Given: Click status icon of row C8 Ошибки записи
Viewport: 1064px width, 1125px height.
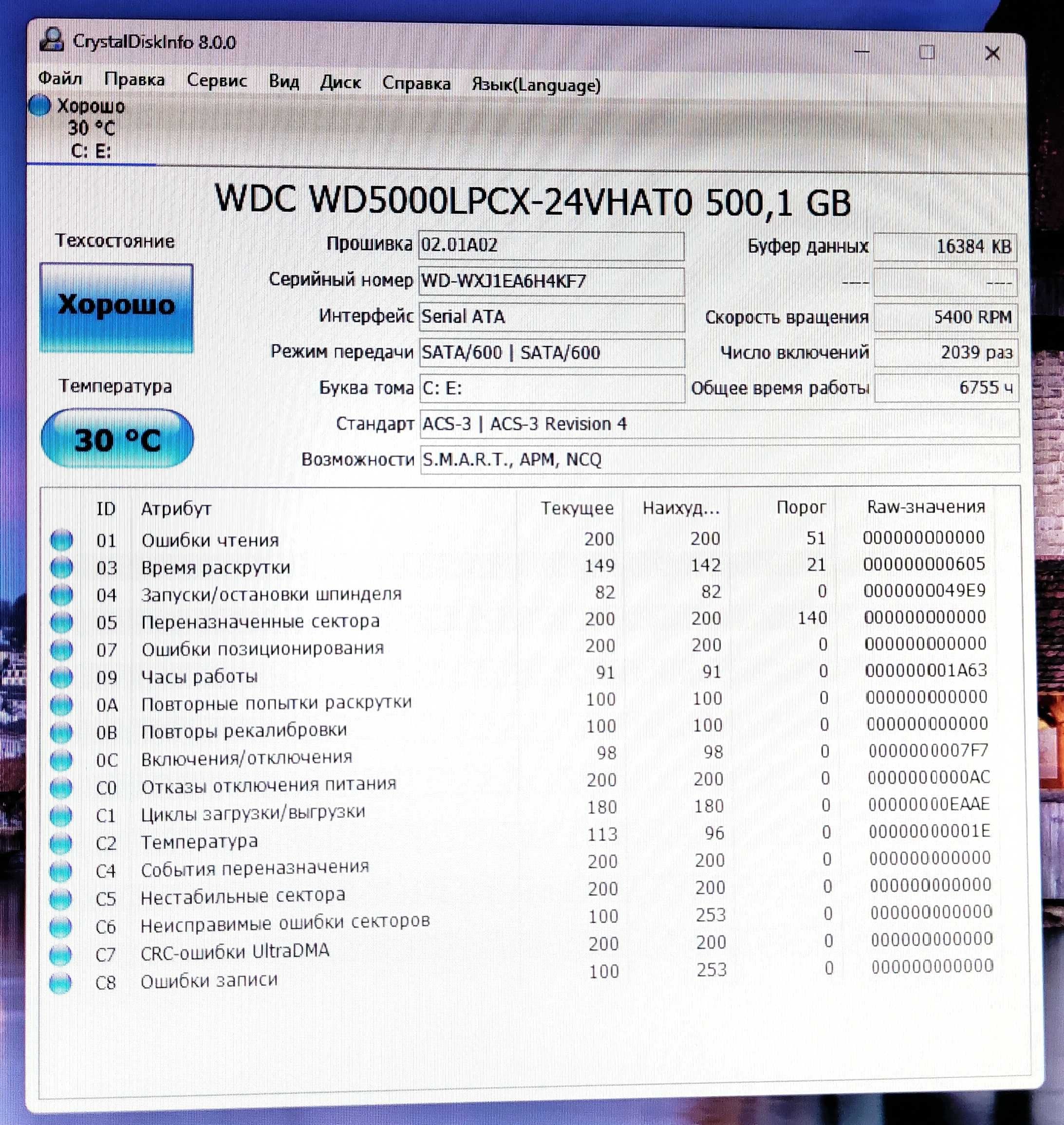Looking at the screenshot, I should point(61,983).
